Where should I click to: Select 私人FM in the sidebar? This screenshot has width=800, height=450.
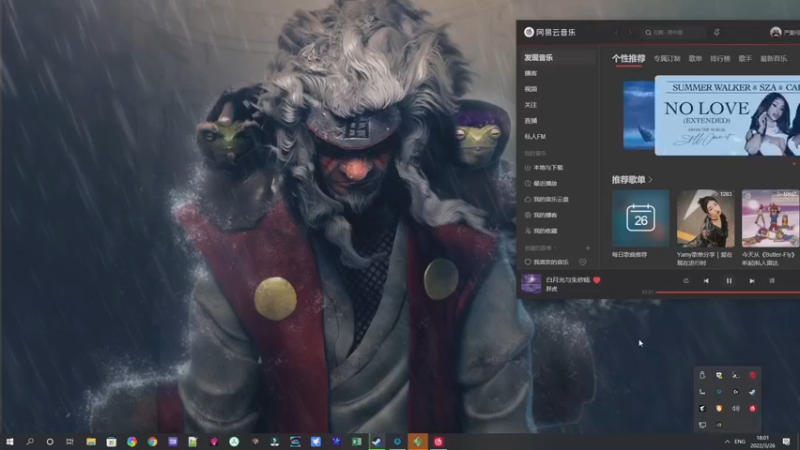click(x=535, y=137)
